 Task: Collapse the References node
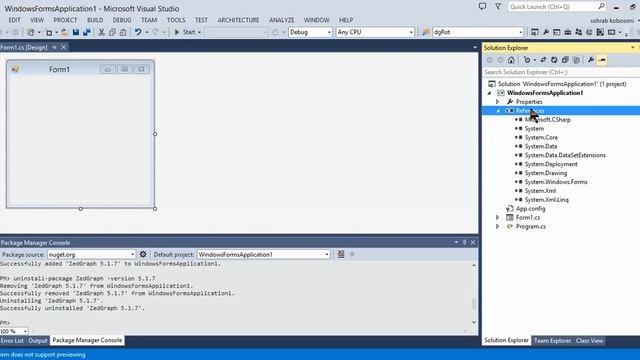[x=498, y=111]
